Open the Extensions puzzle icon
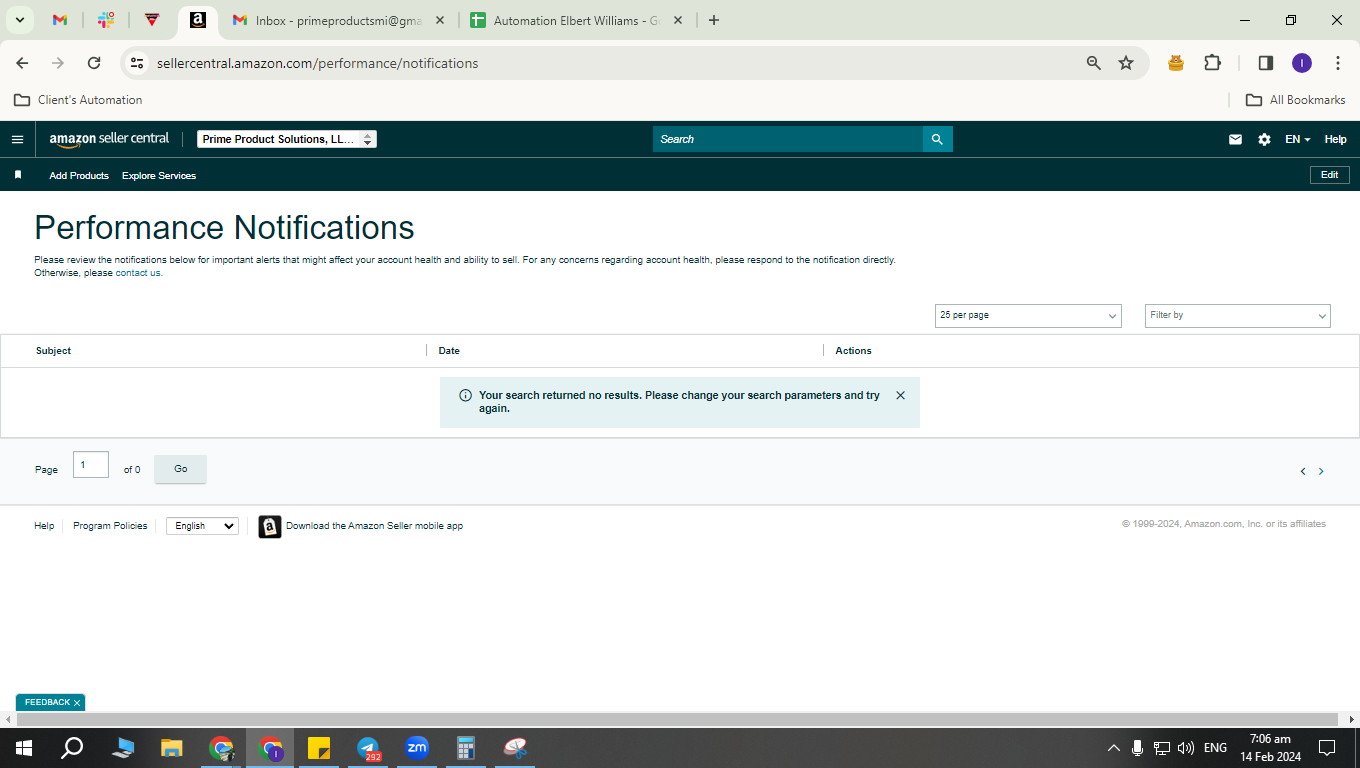This screenshot has height=768, width=1360. coord(1212,63)
